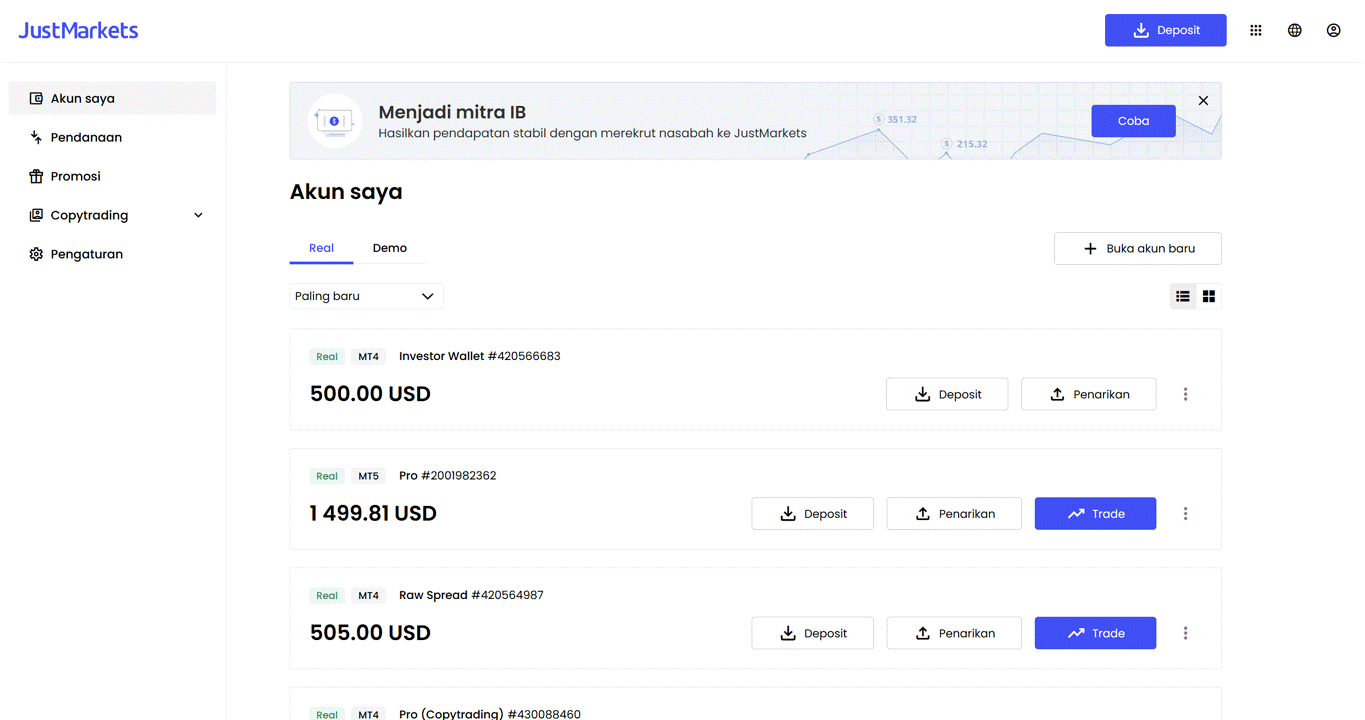Viewport: 1365px width, 720px height.
Task: Click the Raw Spread #420564987 title
Action: tap(471, 595)
